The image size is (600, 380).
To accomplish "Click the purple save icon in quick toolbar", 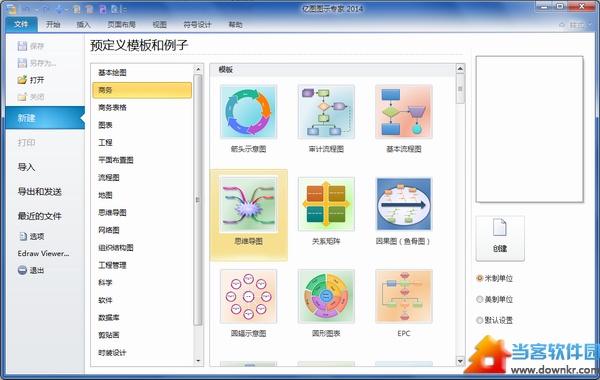I will tap(102, 9).
